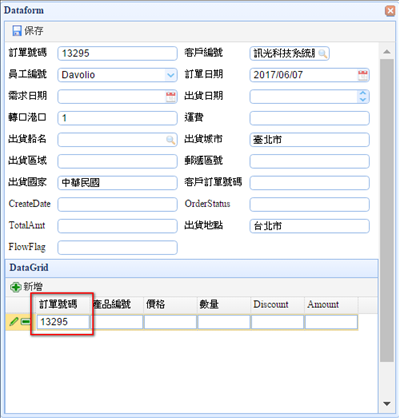Click the scrollbar up arrow
399x418 pixels.
[387, 52]
